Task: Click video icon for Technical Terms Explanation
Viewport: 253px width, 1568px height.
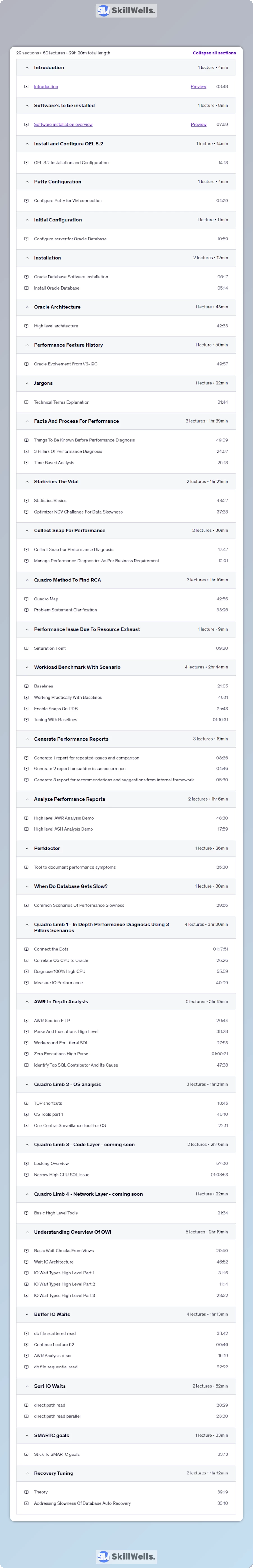Action: (26, 402)
